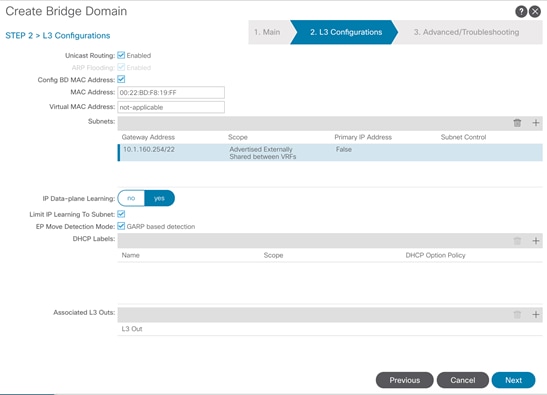Jump to 3. Advanced/Troubleshooting step tab
The image size is (547, 395).
tap(466, 32)
